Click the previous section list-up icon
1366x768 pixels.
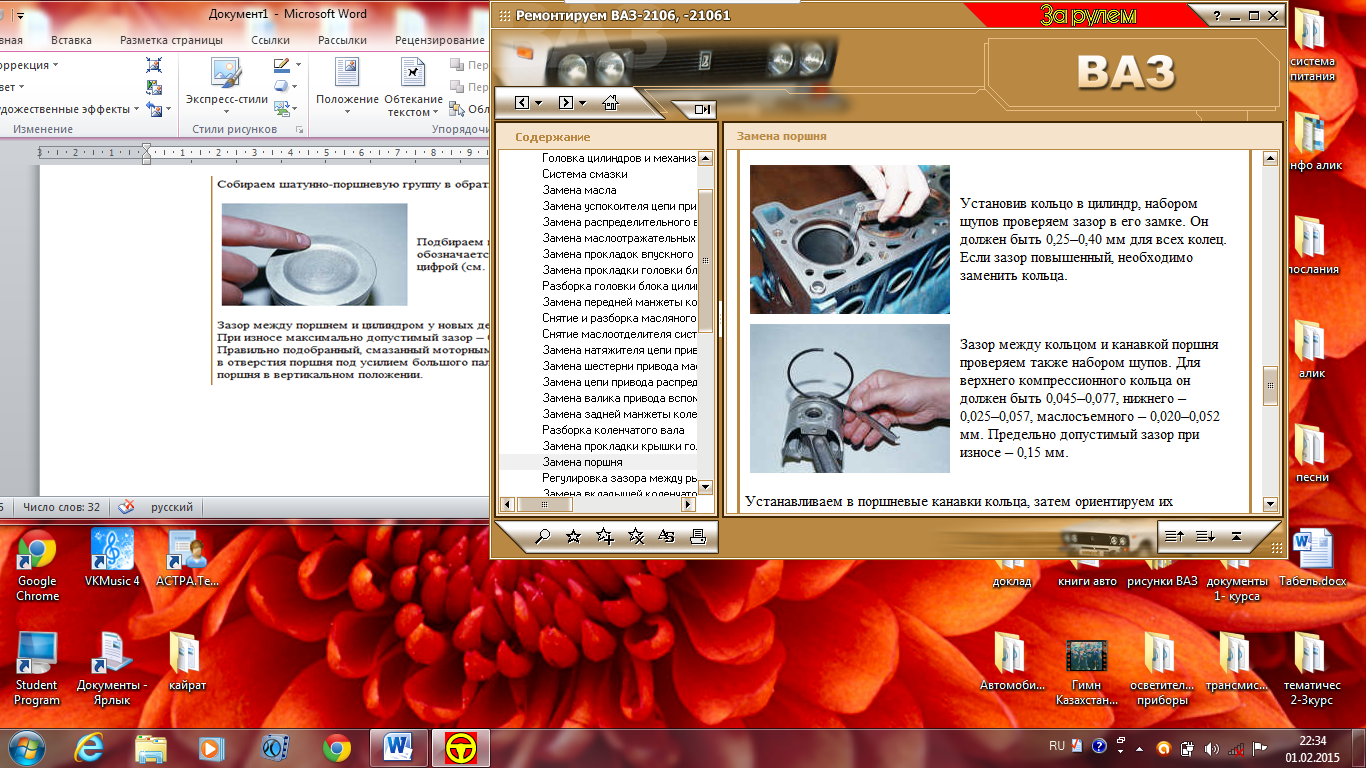pos(1175,537)
